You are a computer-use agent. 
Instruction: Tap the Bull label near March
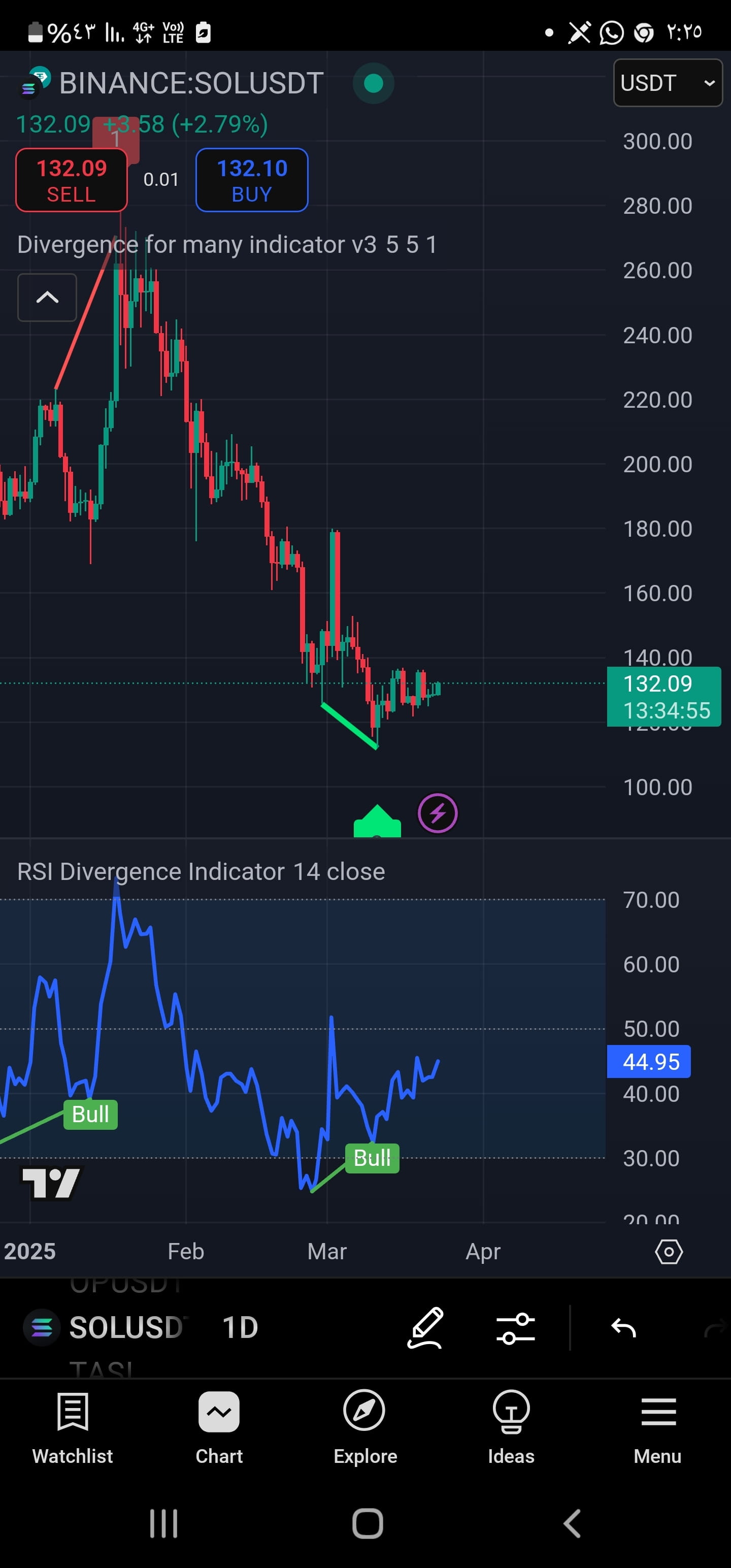pos(372,1158)
